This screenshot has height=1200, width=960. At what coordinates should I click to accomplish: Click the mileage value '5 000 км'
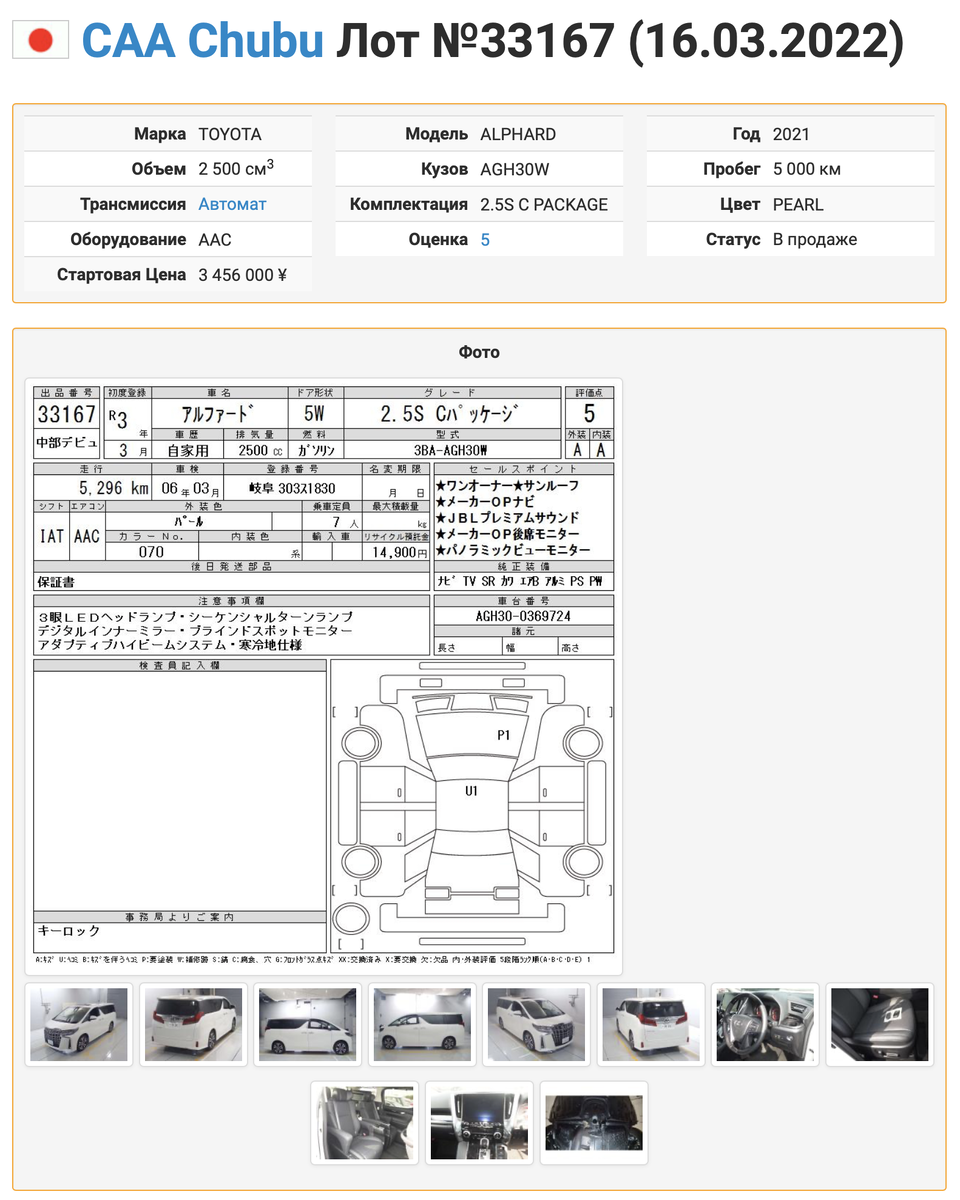(x=807, y=169)
